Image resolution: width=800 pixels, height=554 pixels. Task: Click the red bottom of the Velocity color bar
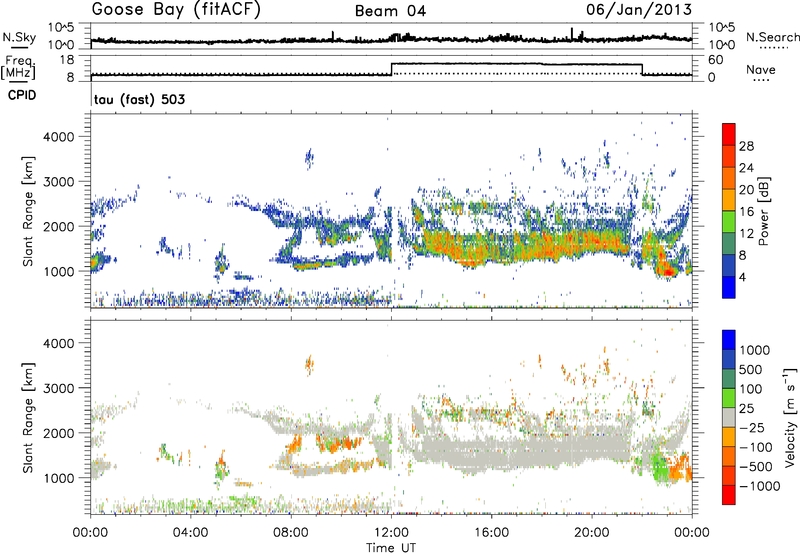729,495
